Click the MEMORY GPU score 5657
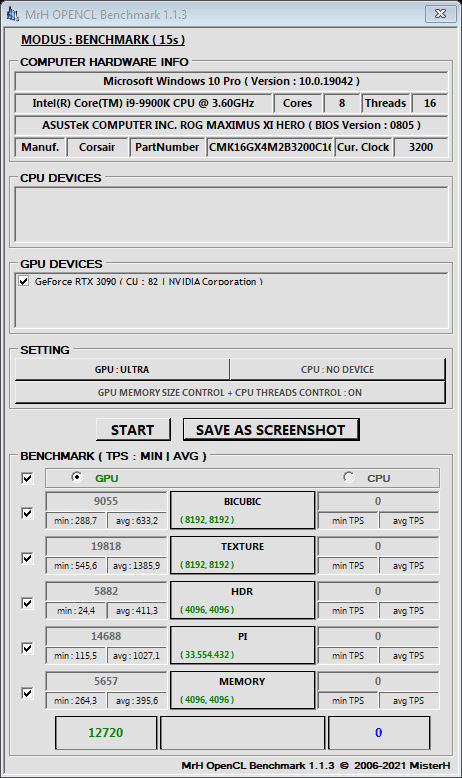 click(x=106, y=681)
